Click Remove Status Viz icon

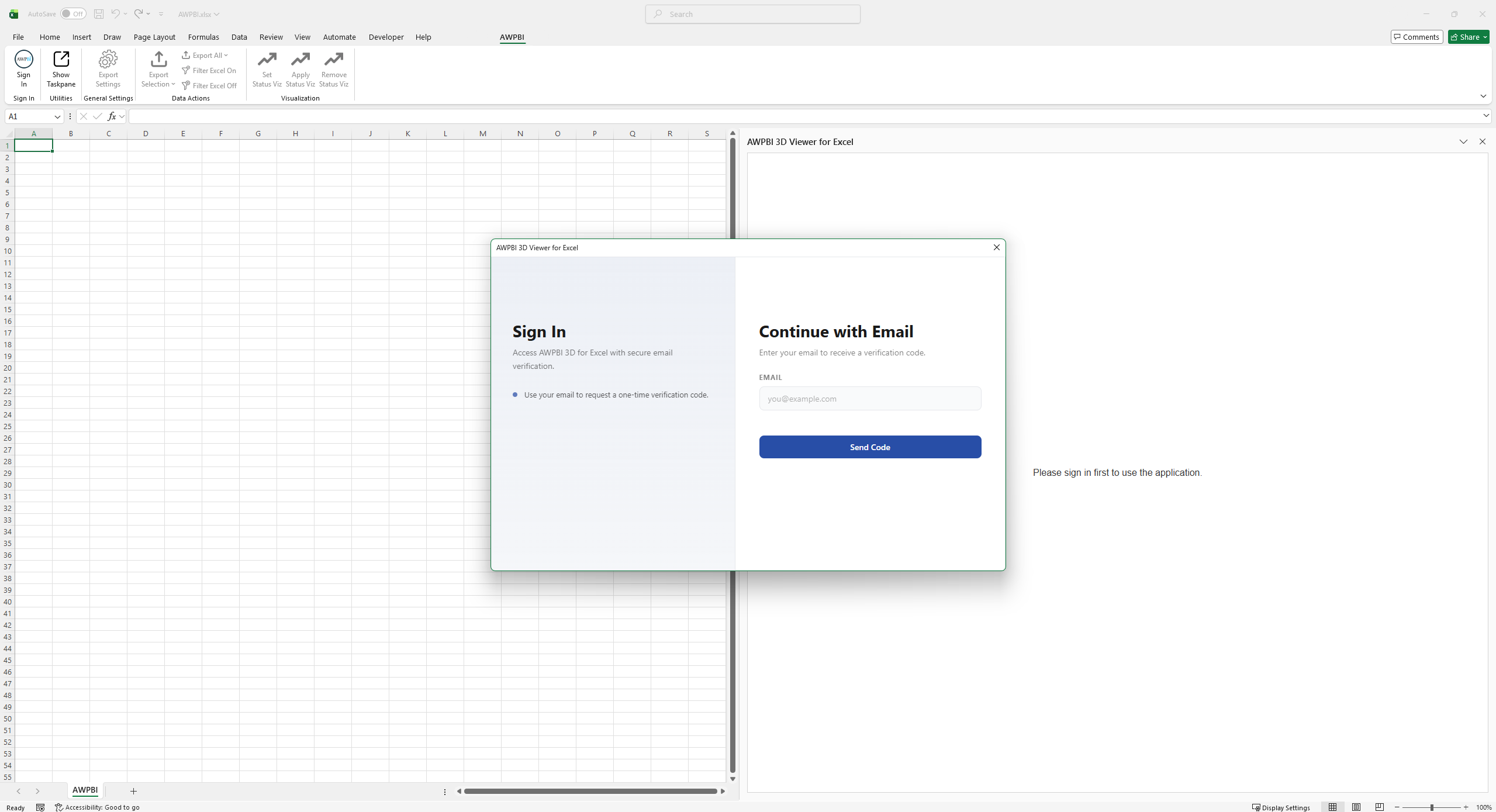(334, 59)
